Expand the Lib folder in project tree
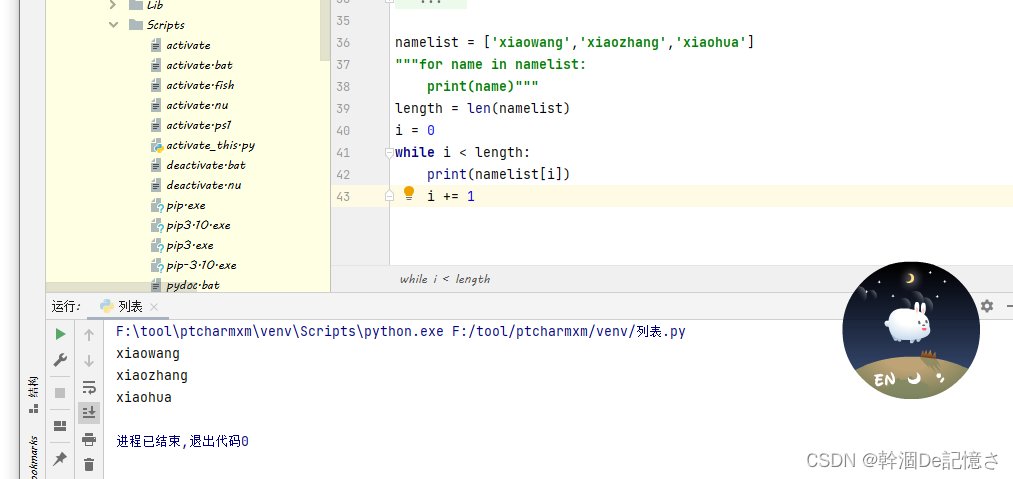The width and height of the screenshot is (1013, 479). (x=114, y=5)
